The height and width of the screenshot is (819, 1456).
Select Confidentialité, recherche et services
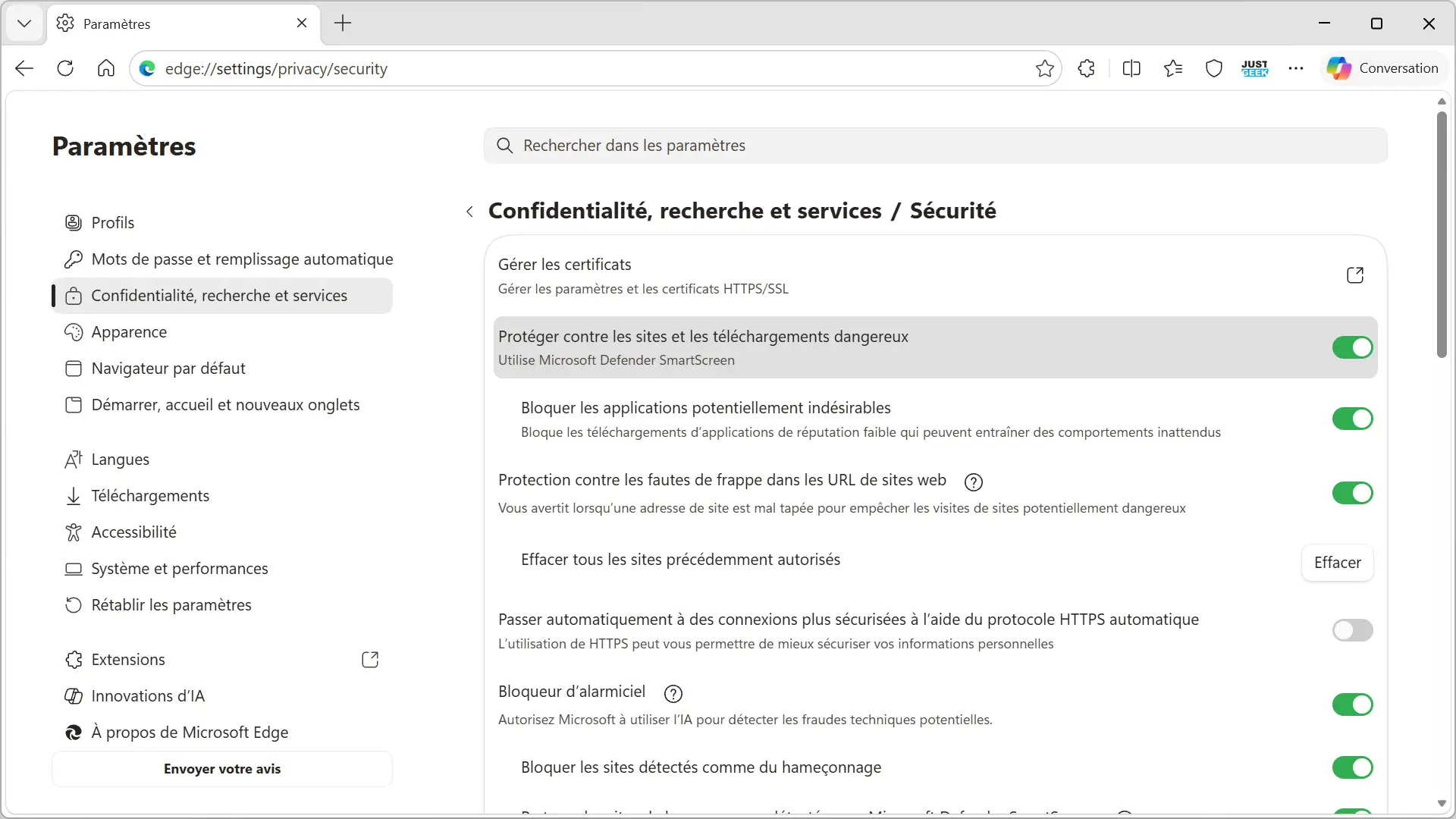click(x=222, y=296)
